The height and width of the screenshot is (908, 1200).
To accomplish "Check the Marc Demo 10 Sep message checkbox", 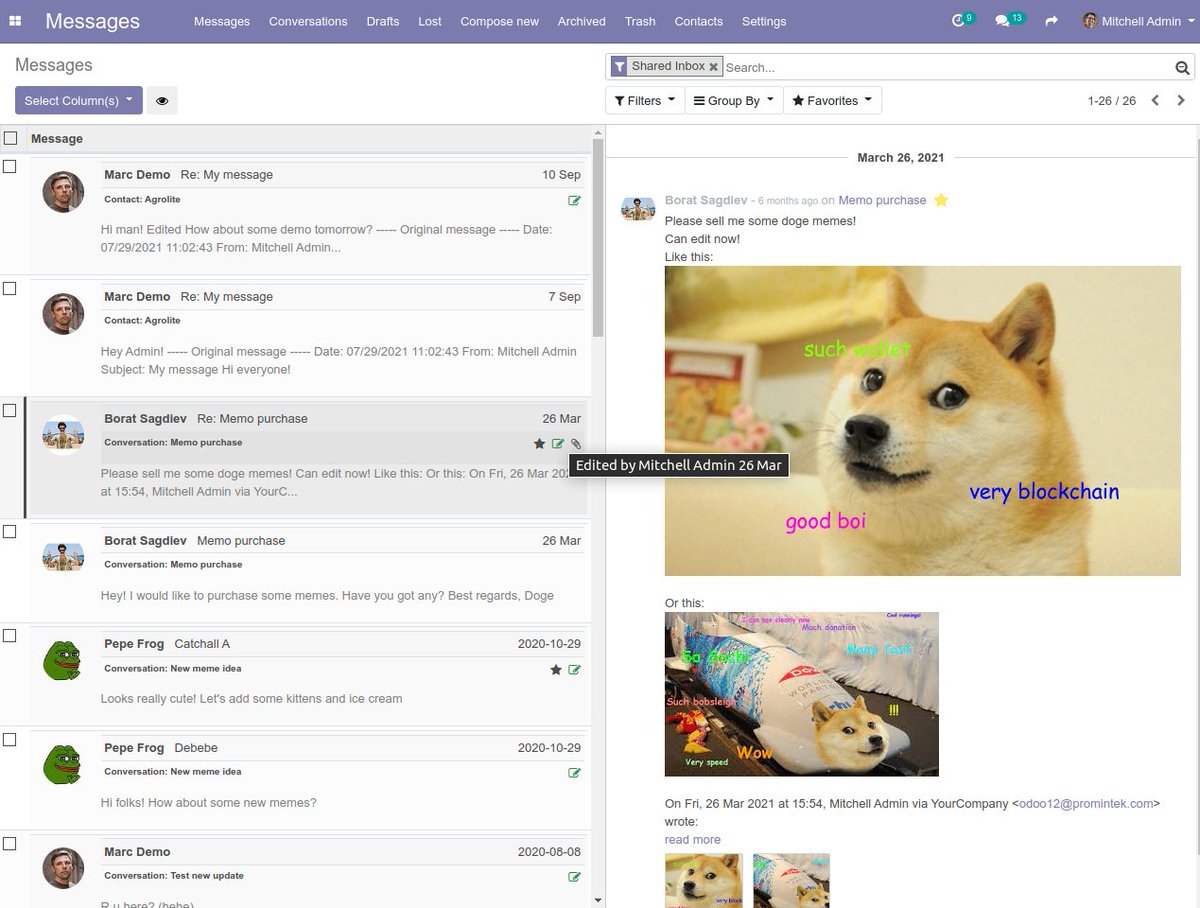I will click(9, 166).
